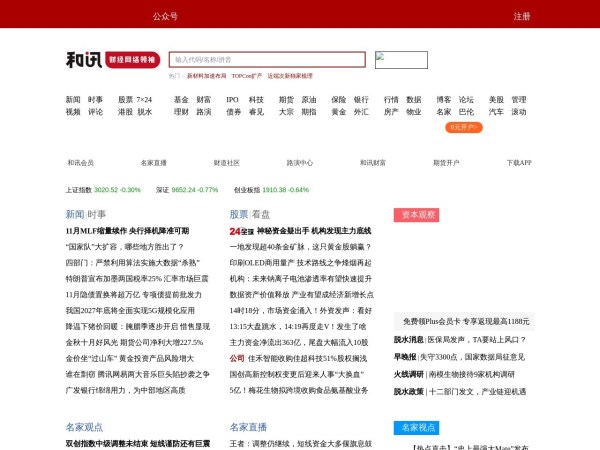Open the 基金 navigation link

181,100
